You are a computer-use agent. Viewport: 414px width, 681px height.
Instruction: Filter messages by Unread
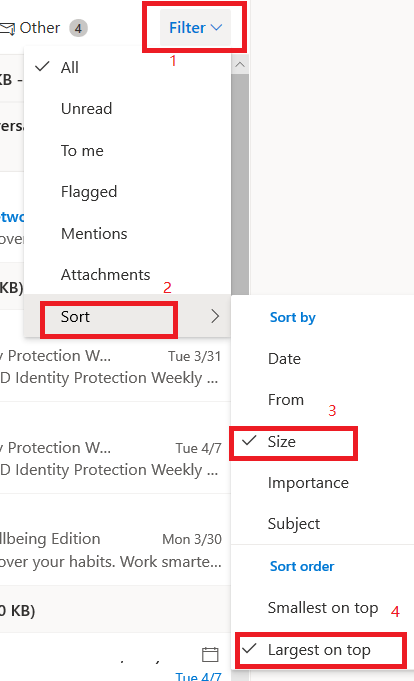click(x=127, y=109)
